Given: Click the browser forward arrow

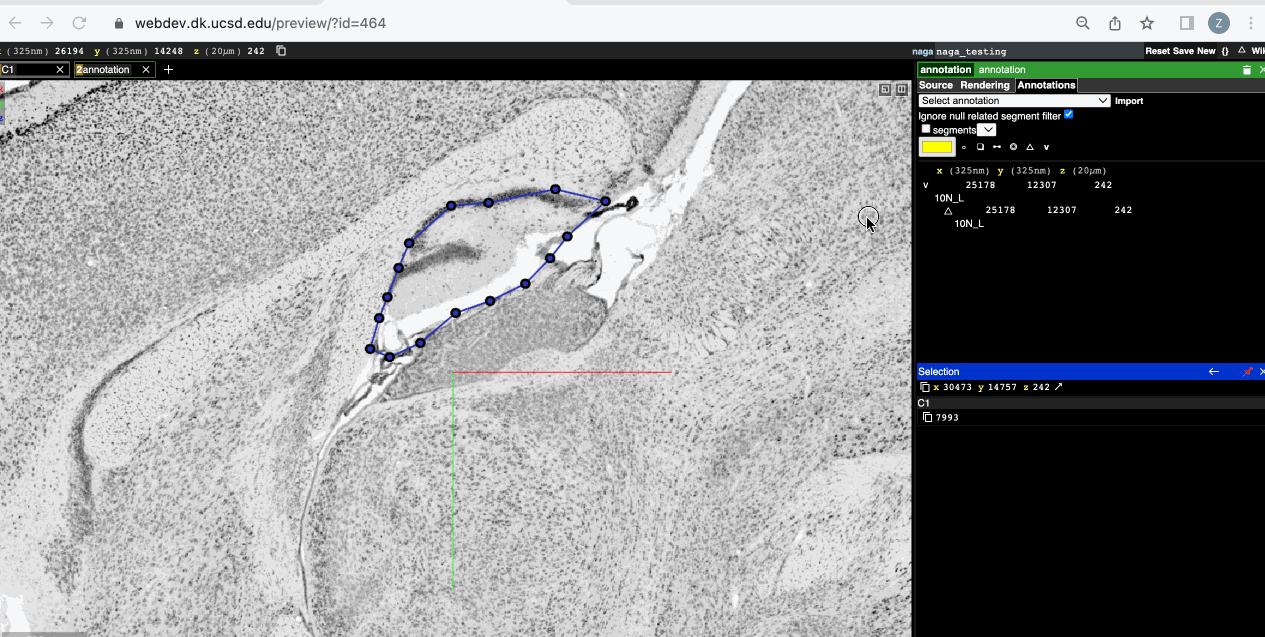Looking at the screenshot, I should click(x=47, y=23).
